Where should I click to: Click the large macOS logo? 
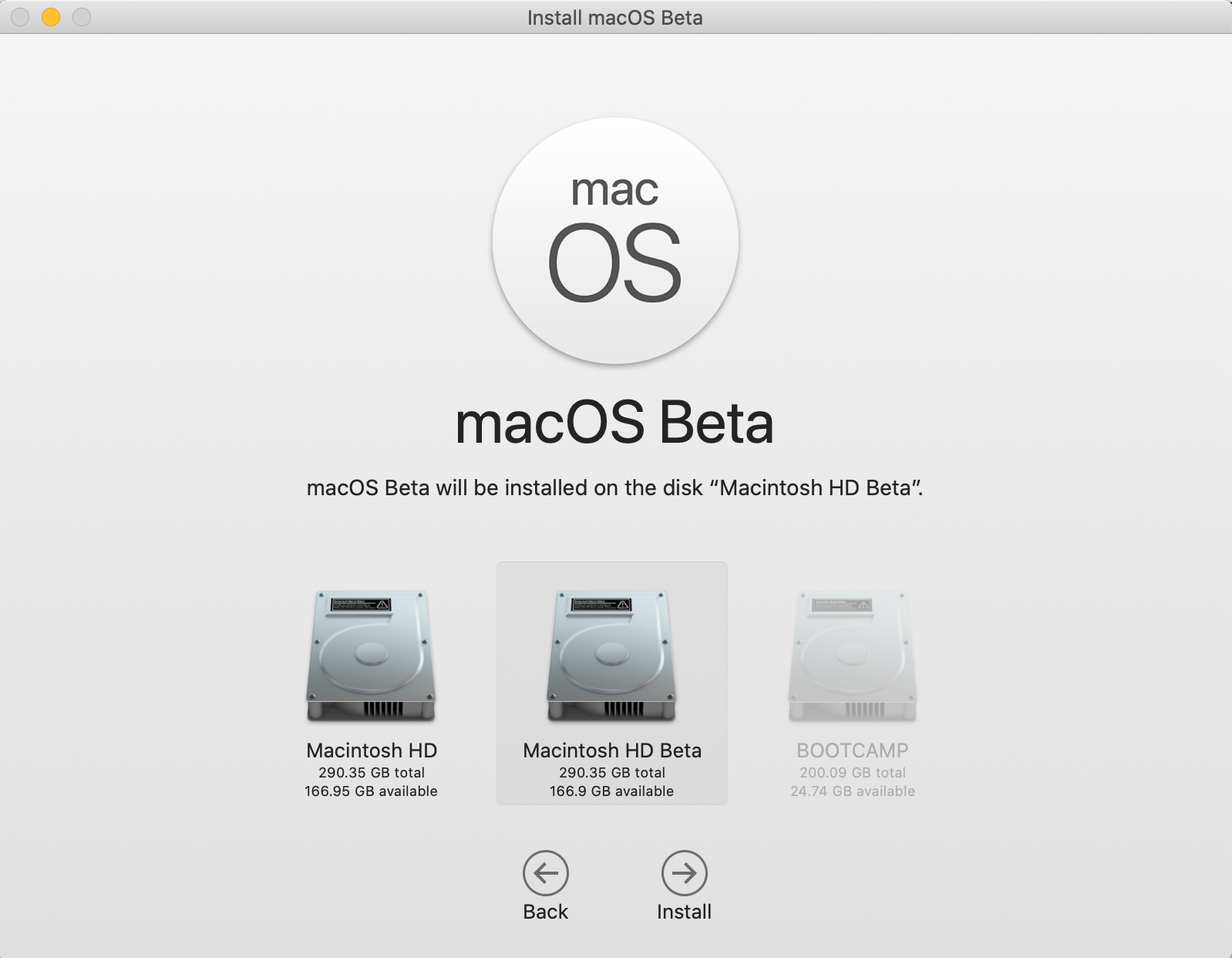(x=615, y=241)
